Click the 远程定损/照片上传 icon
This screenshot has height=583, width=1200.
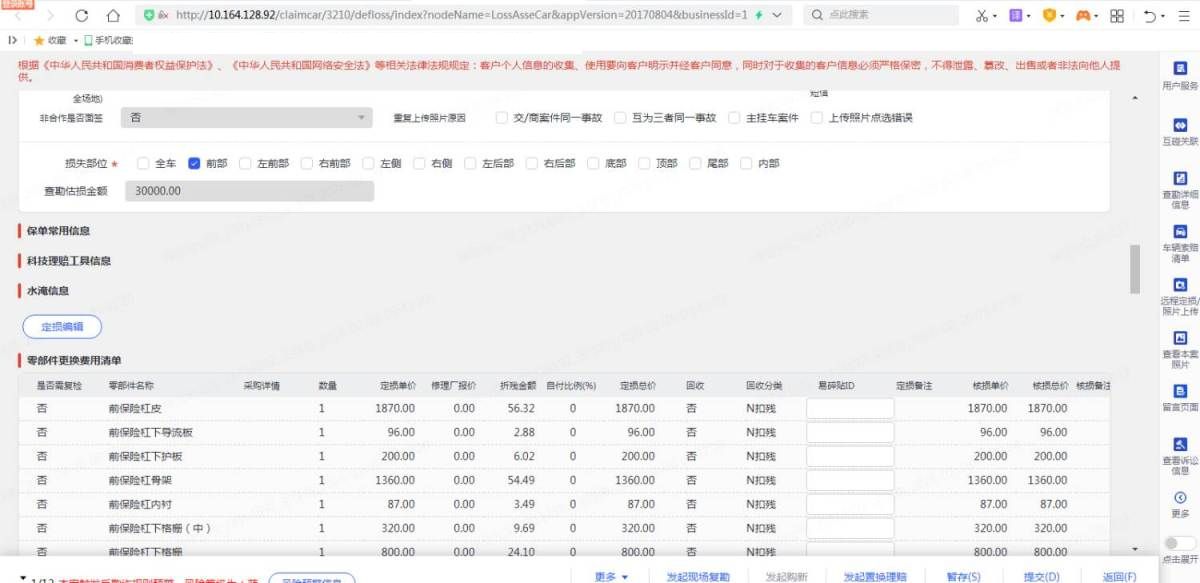pyautogui.click(x=1180, y=285)
